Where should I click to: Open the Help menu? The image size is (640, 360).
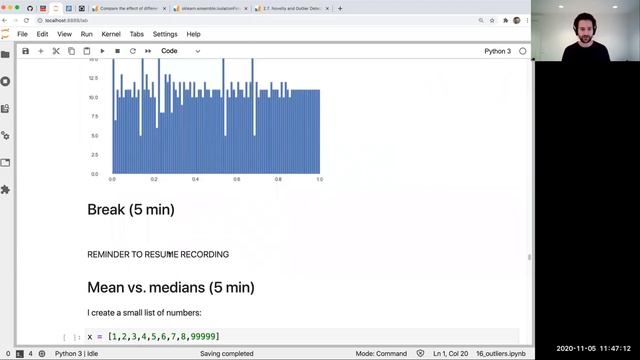point(193,34)
